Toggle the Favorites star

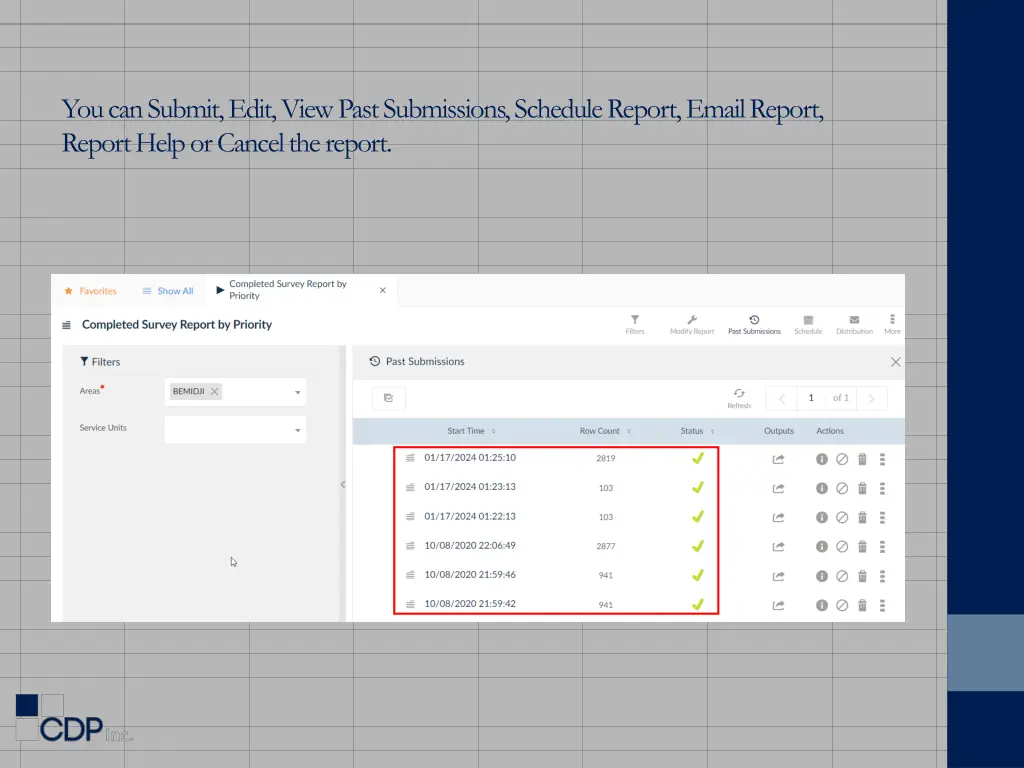(x=68, y=290)
